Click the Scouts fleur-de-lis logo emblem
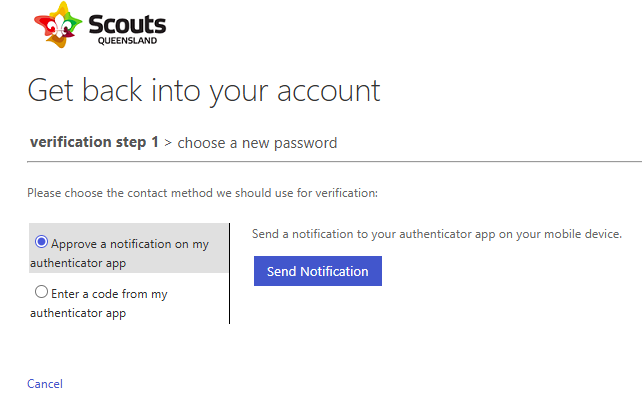The height and width of the screenshot is (398, 642). click(x=58, y=25)
